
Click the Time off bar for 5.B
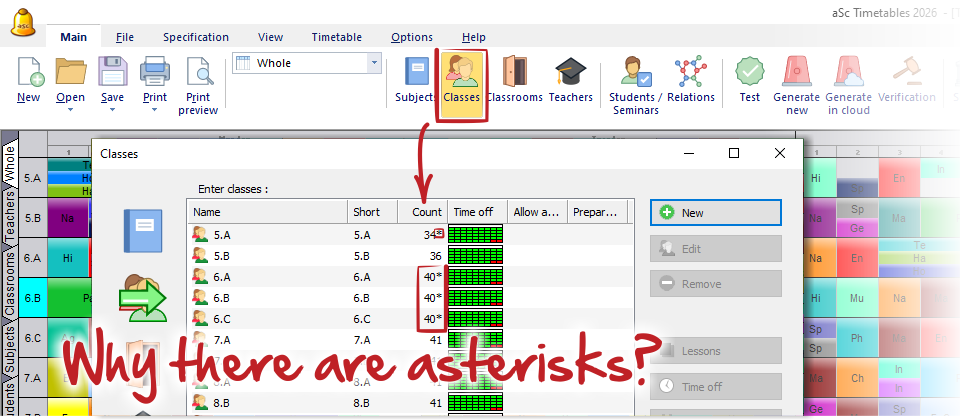pyautogui.click(x=475, y=255)
